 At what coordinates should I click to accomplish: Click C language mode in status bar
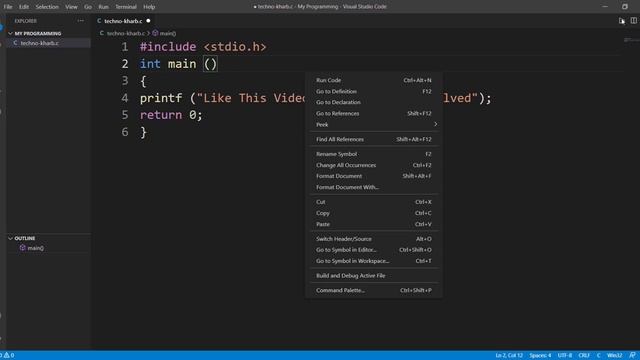coord(598,355)
